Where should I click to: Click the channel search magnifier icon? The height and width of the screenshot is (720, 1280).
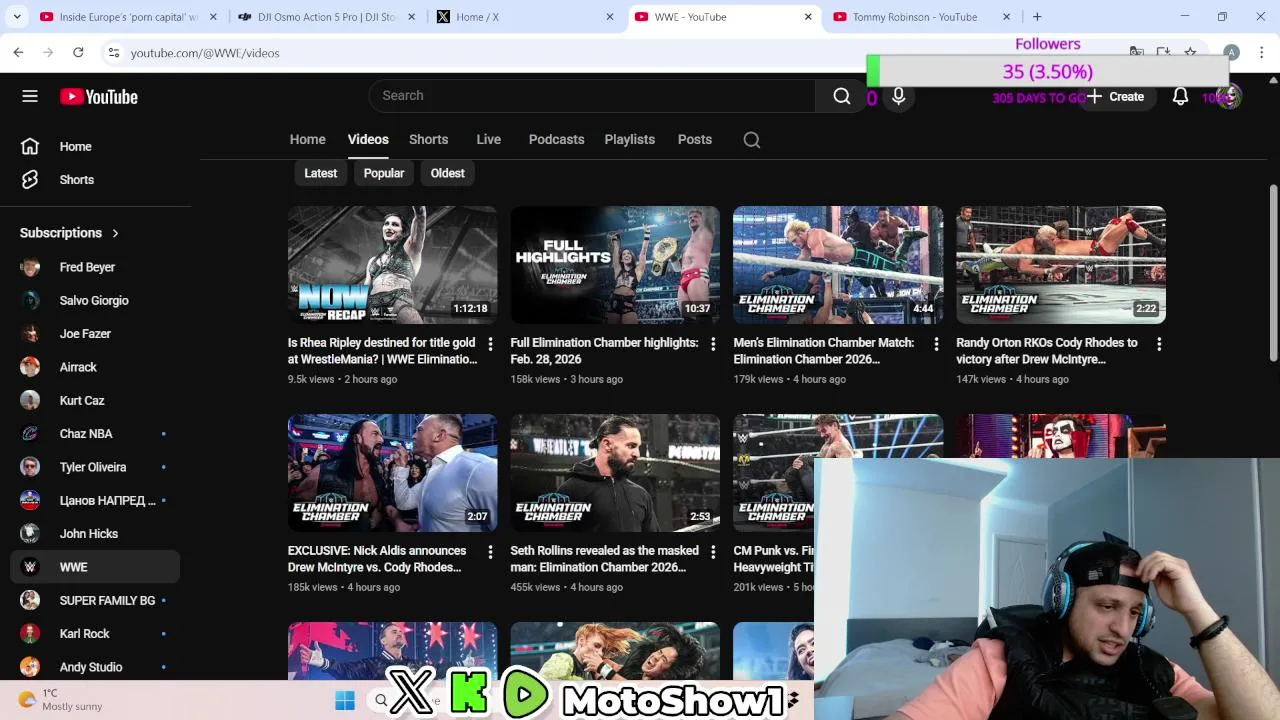(x=752, y=140)
